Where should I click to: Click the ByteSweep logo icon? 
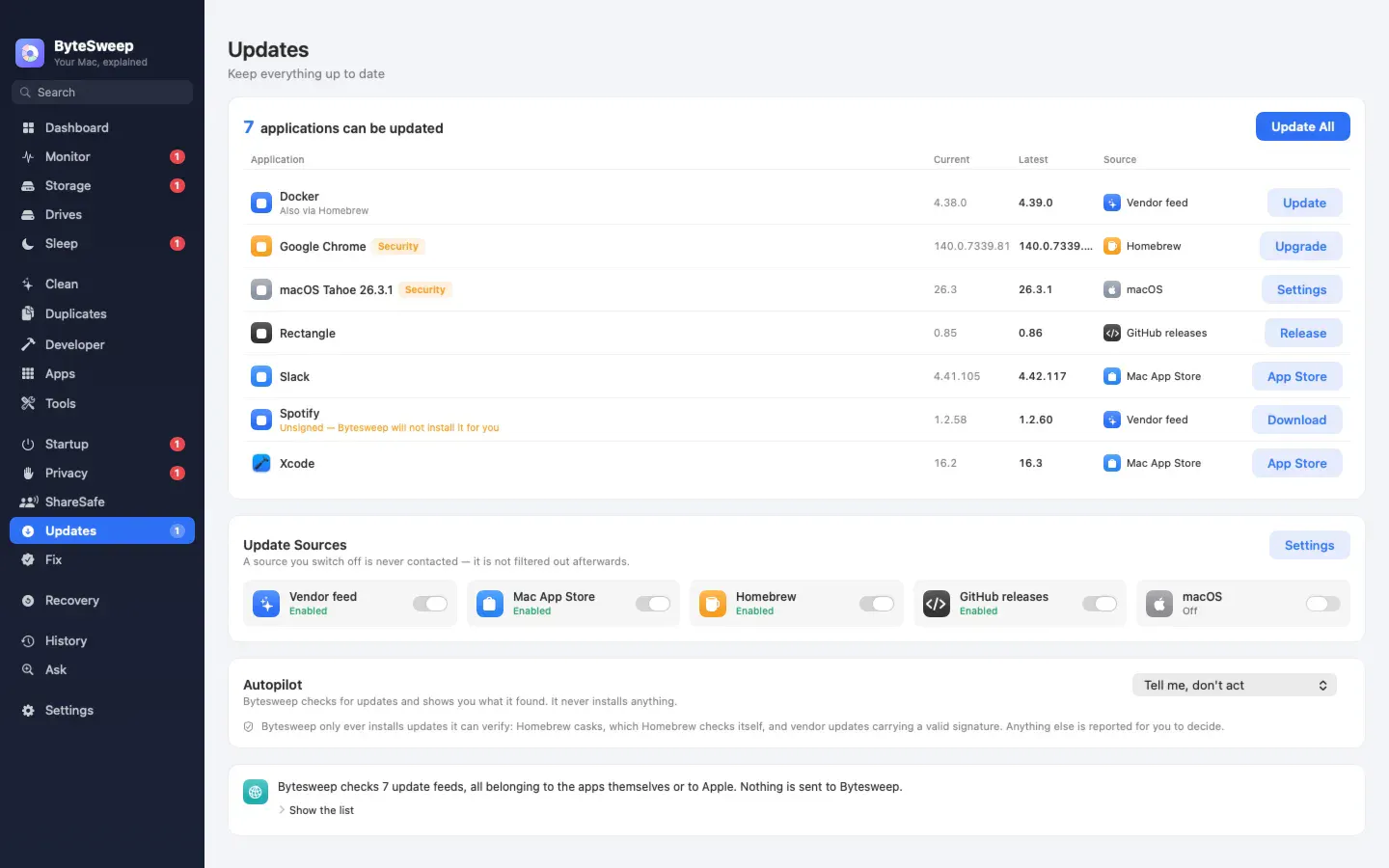(30, 53)
